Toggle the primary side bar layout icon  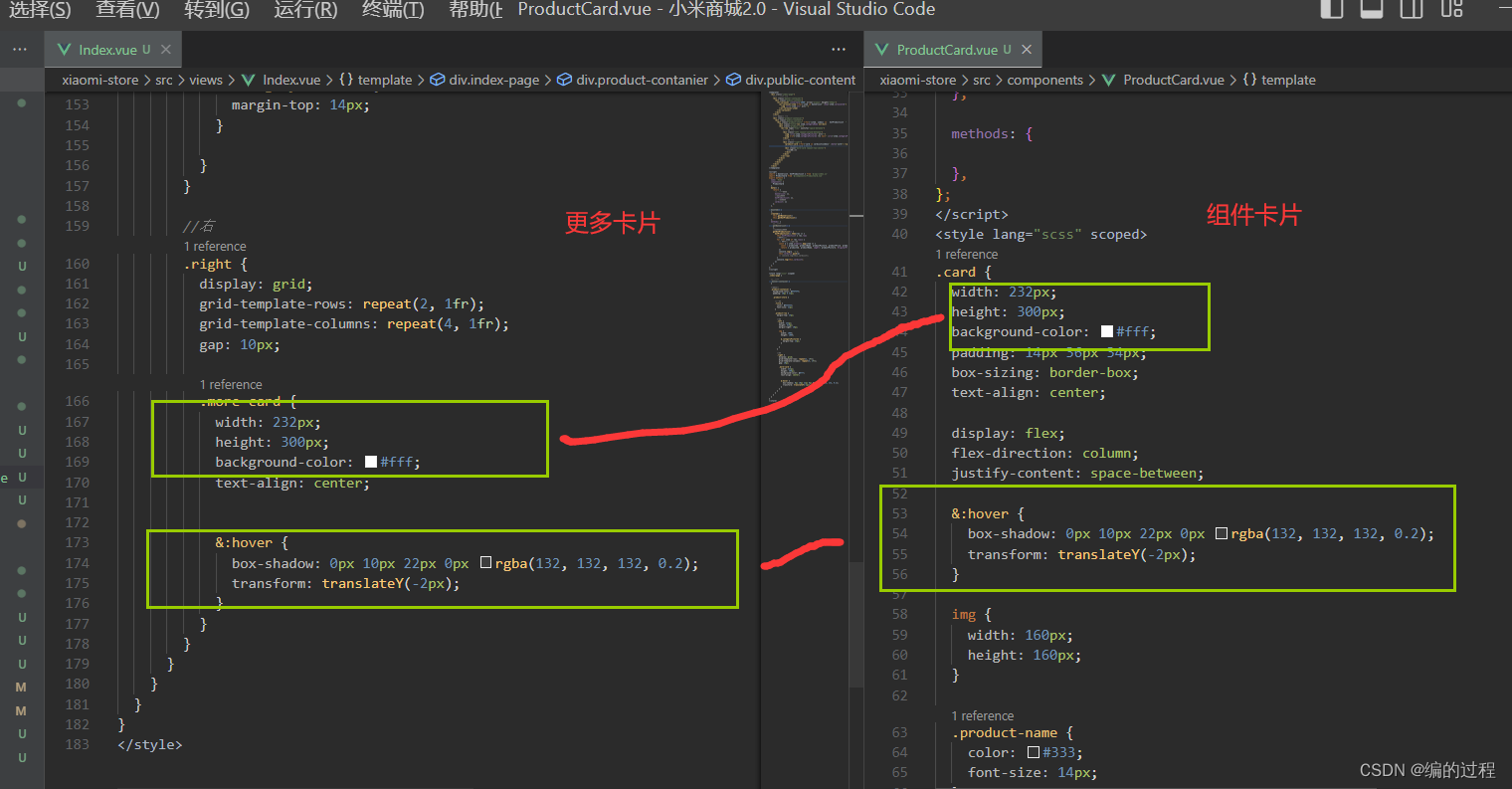click(1332, 9)
